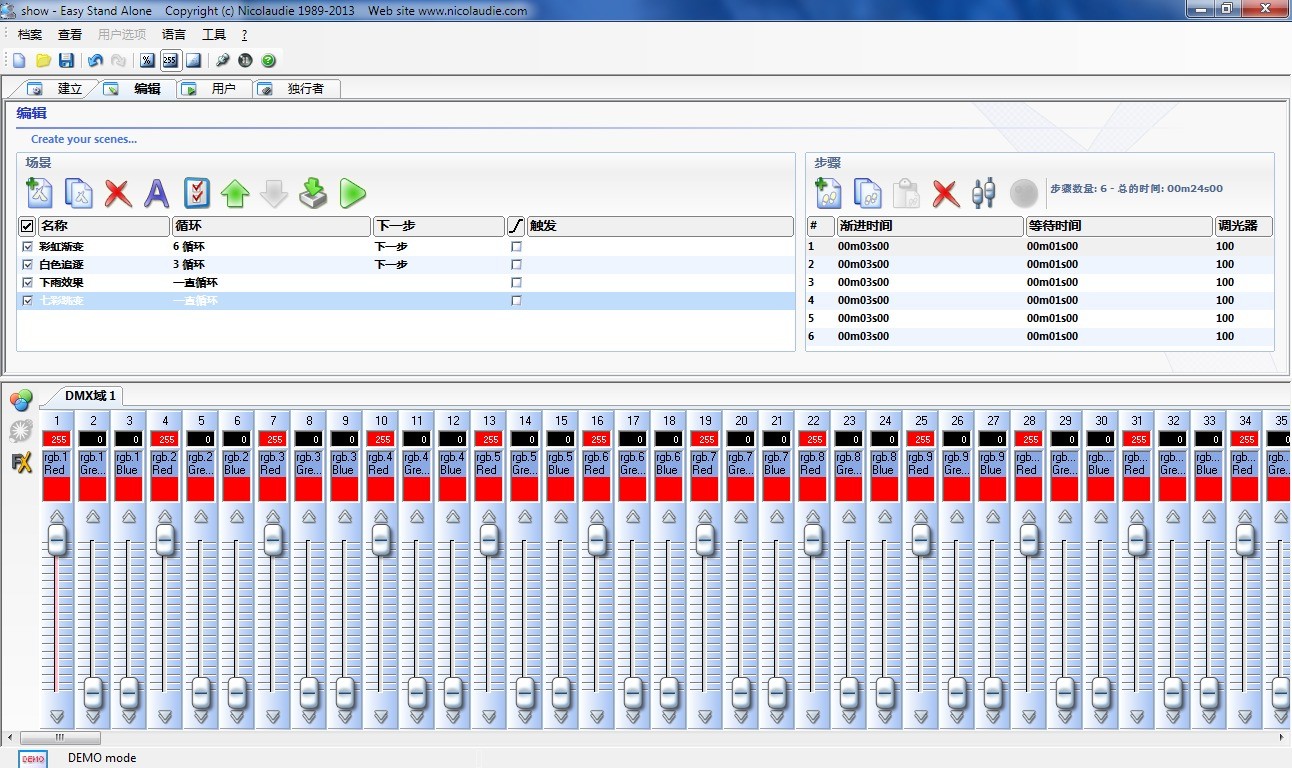Screen dimensions: 1292x768
Task: Open the 工具 menu
Action: pyautogui.click(x=214, y=35)
